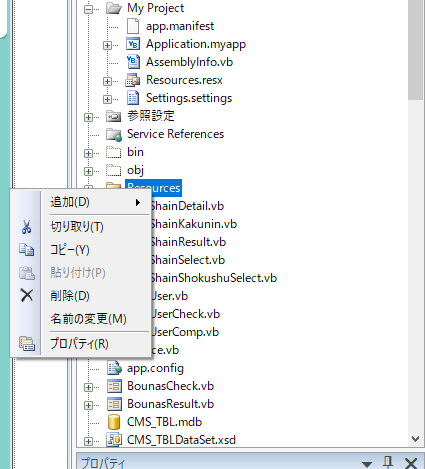Collapse the My Project node
This screenshot has width=425, height=469.
coord(88,9)
